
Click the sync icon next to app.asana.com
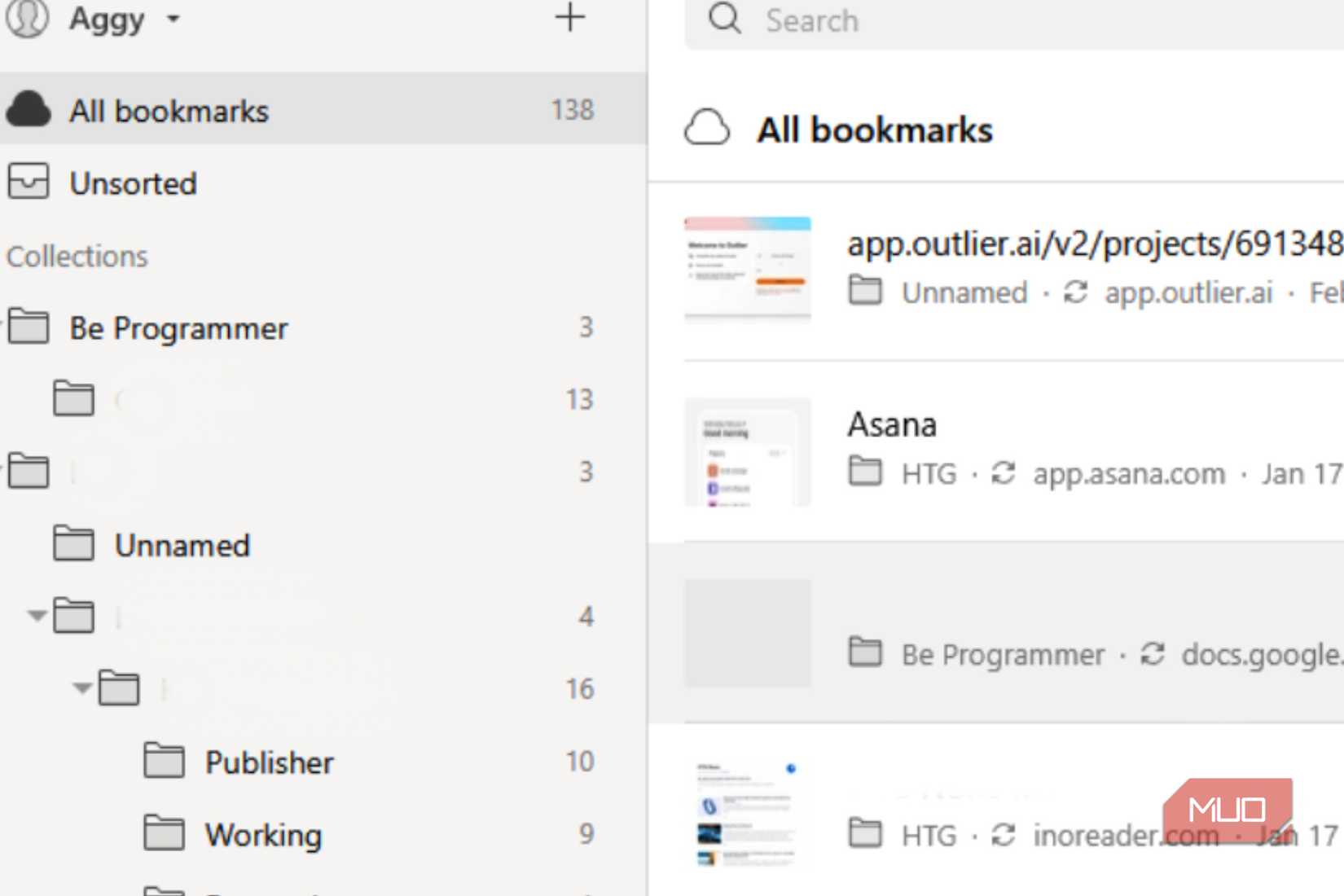coord(1003,472)
